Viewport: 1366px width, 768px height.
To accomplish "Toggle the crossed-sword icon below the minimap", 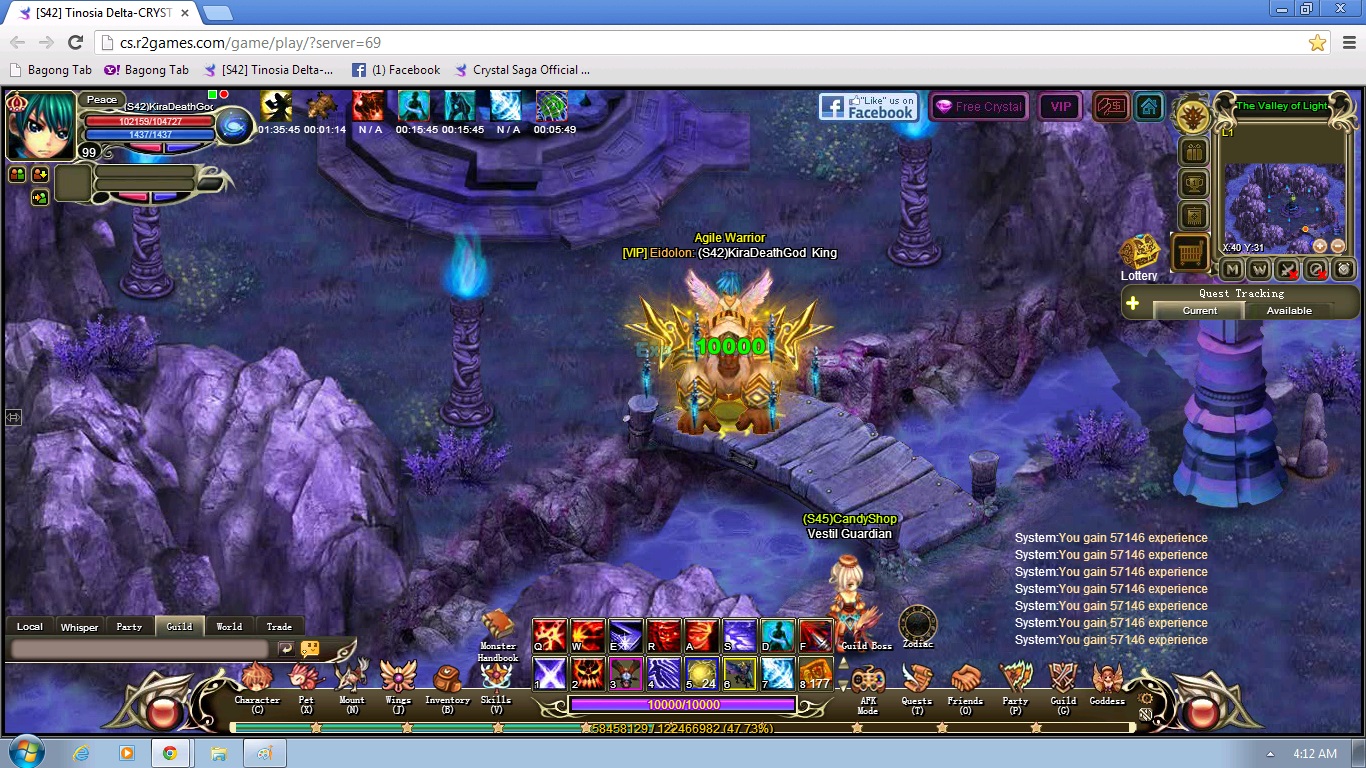I will coord(1288,269).
